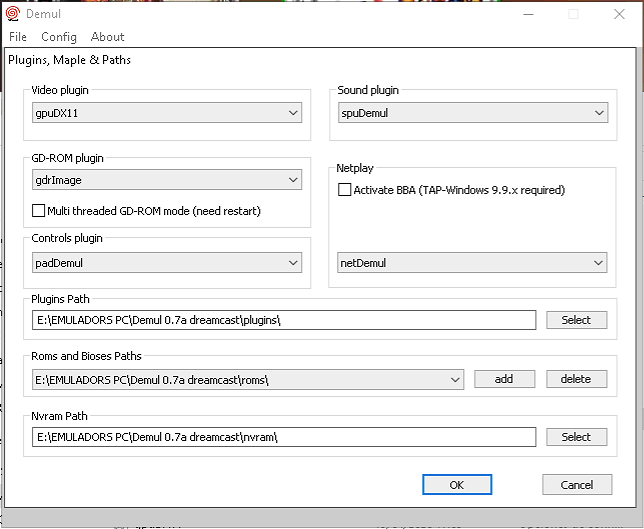Click the 'Video plugin' group label
Viewport: 644px width, 529px height.
(60, 90)
